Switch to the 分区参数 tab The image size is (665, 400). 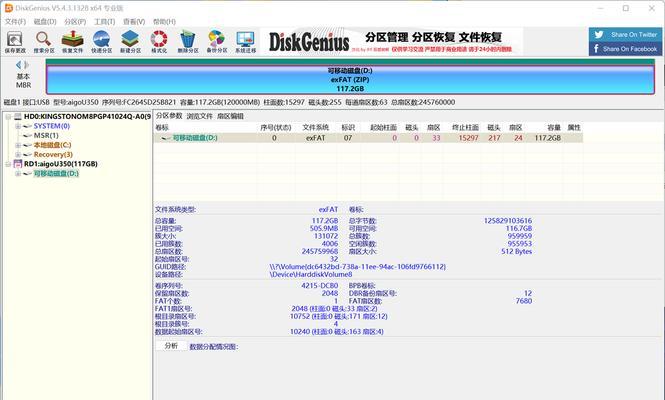click(169, 116)
